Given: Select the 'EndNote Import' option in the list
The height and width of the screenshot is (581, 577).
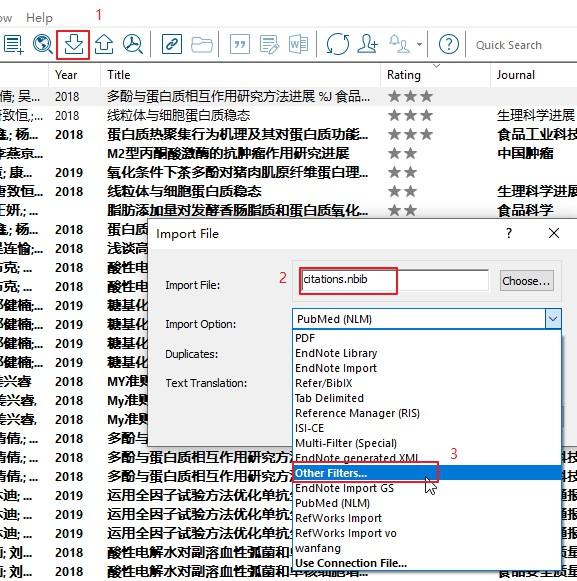Looking at the screenshot, I should coord(427,368).
